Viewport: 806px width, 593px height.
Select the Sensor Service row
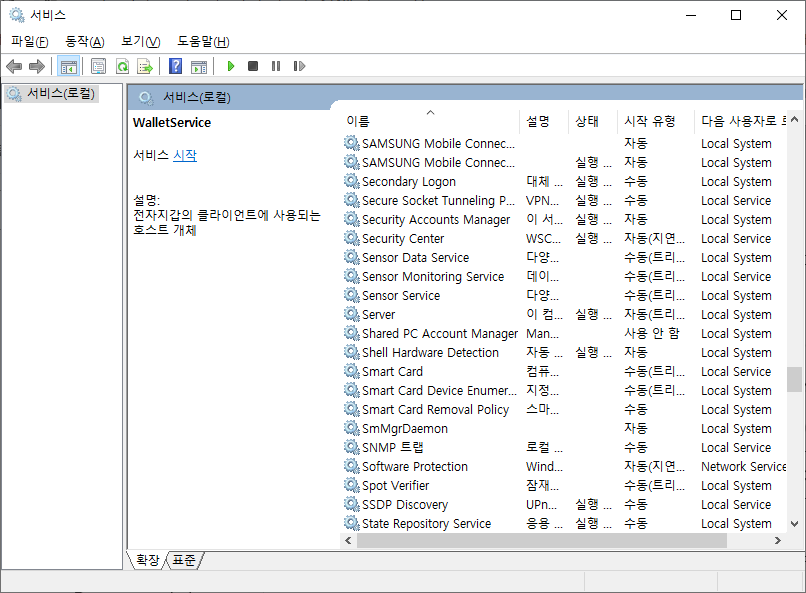pos(564,295)
